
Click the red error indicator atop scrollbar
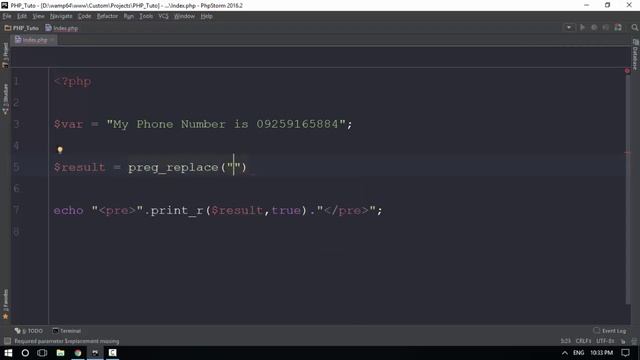click(627, 71)
